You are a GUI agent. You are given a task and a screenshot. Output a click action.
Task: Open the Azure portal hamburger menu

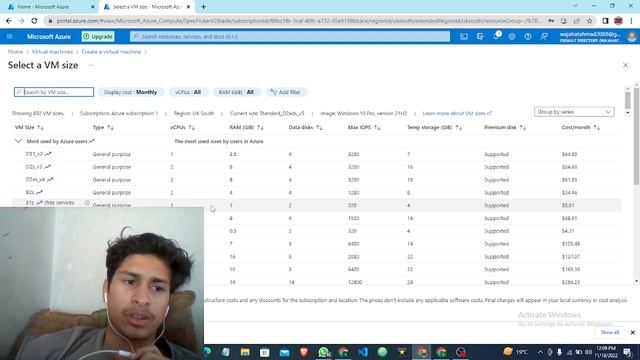tap(10, 36)
